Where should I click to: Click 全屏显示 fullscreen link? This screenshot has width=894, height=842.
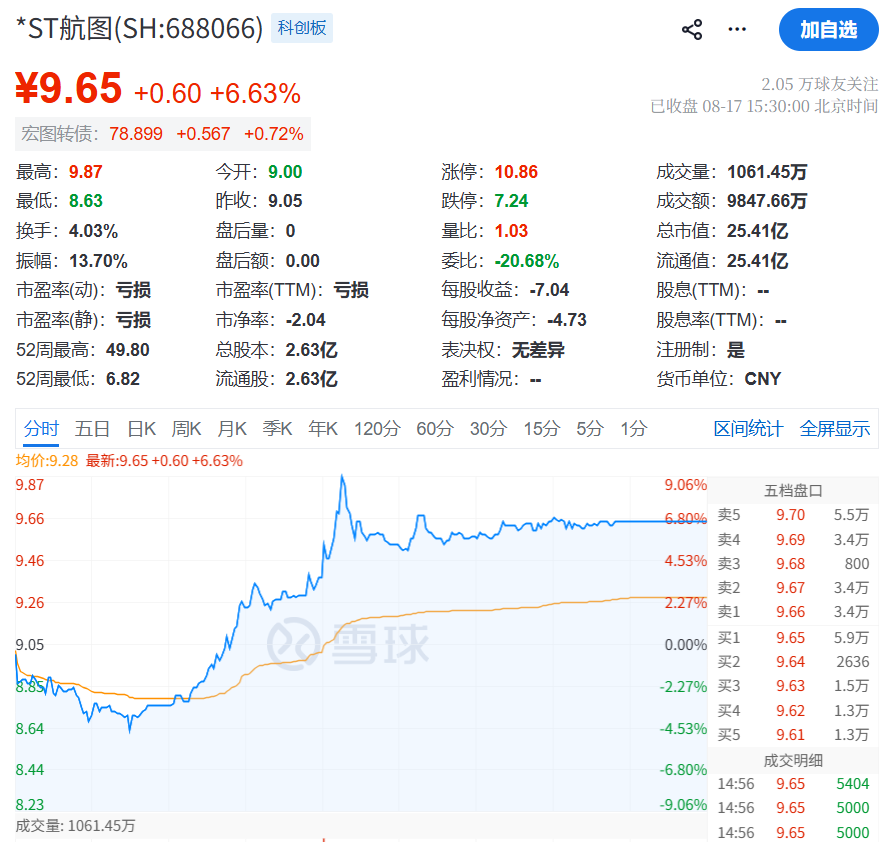835,429
